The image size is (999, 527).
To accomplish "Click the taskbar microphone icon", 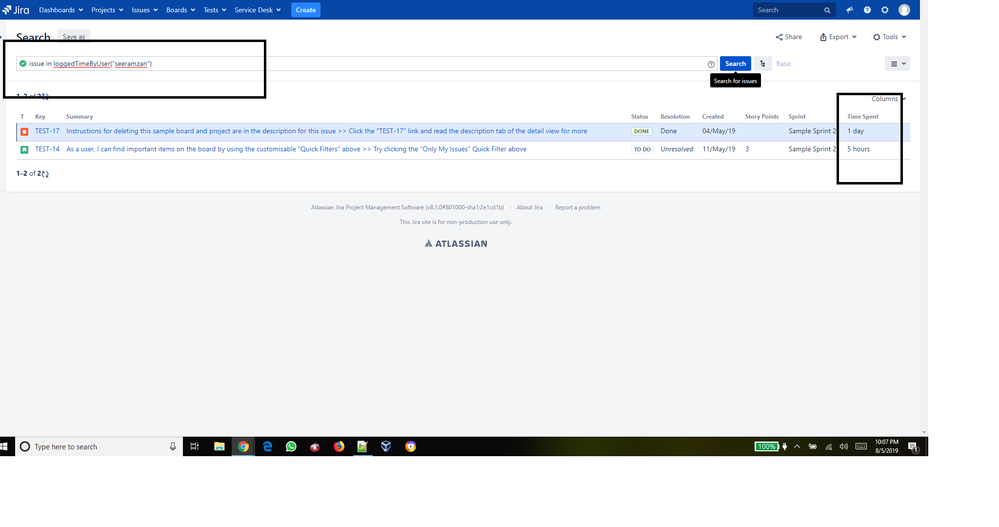I will pos(173,447).
